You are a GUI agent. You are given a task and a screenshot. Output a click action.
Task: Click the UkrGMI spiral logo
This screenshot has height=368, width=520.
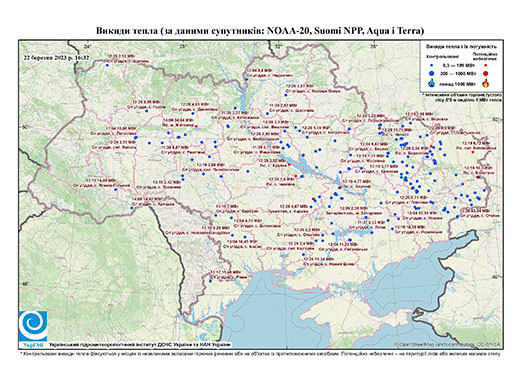[33, 326]
